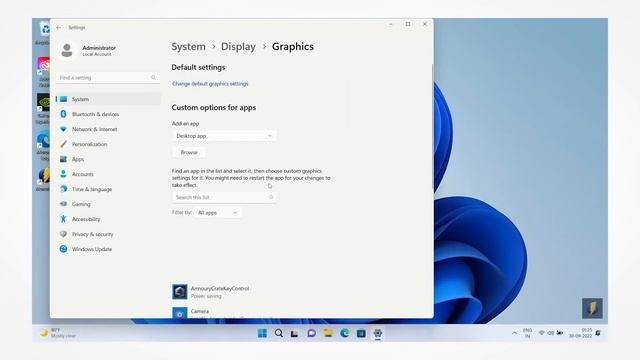Click in the Search this list field

pos(224,197)
